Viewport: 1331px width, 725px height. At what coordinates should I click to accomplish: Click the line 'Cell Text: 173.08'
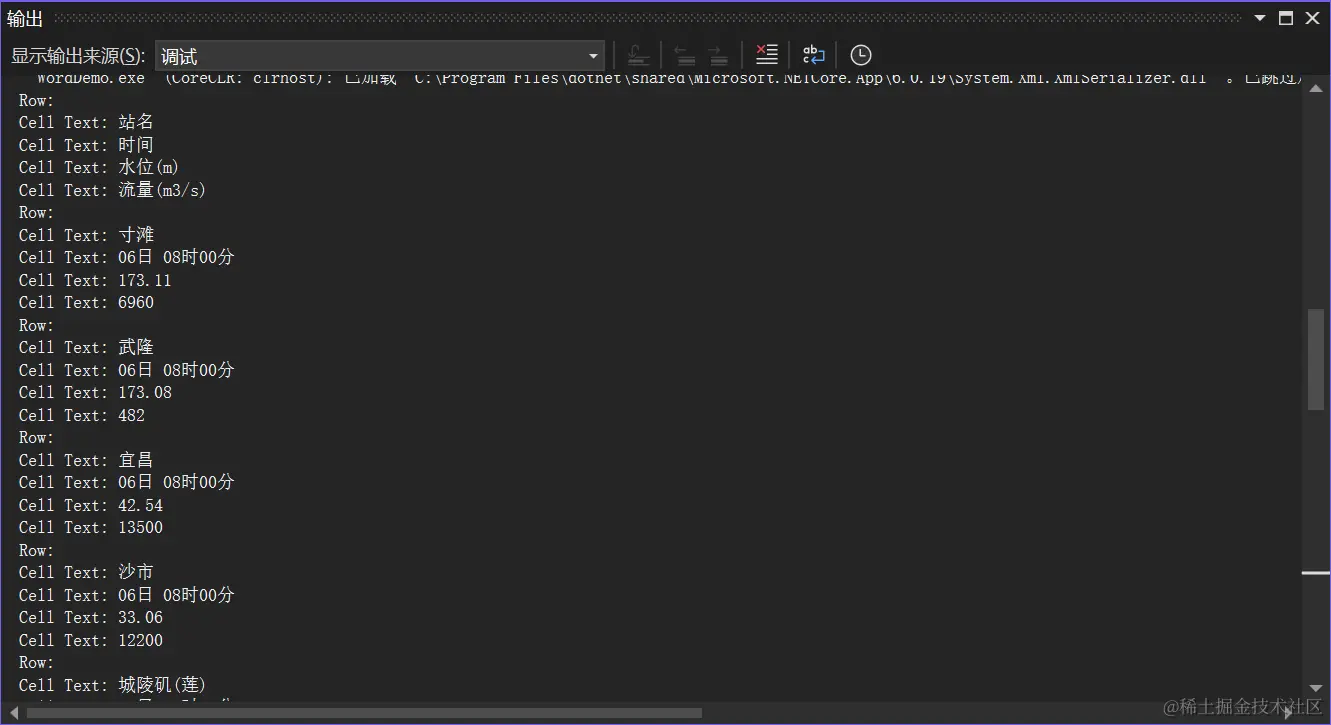click(x=95, y=392)
